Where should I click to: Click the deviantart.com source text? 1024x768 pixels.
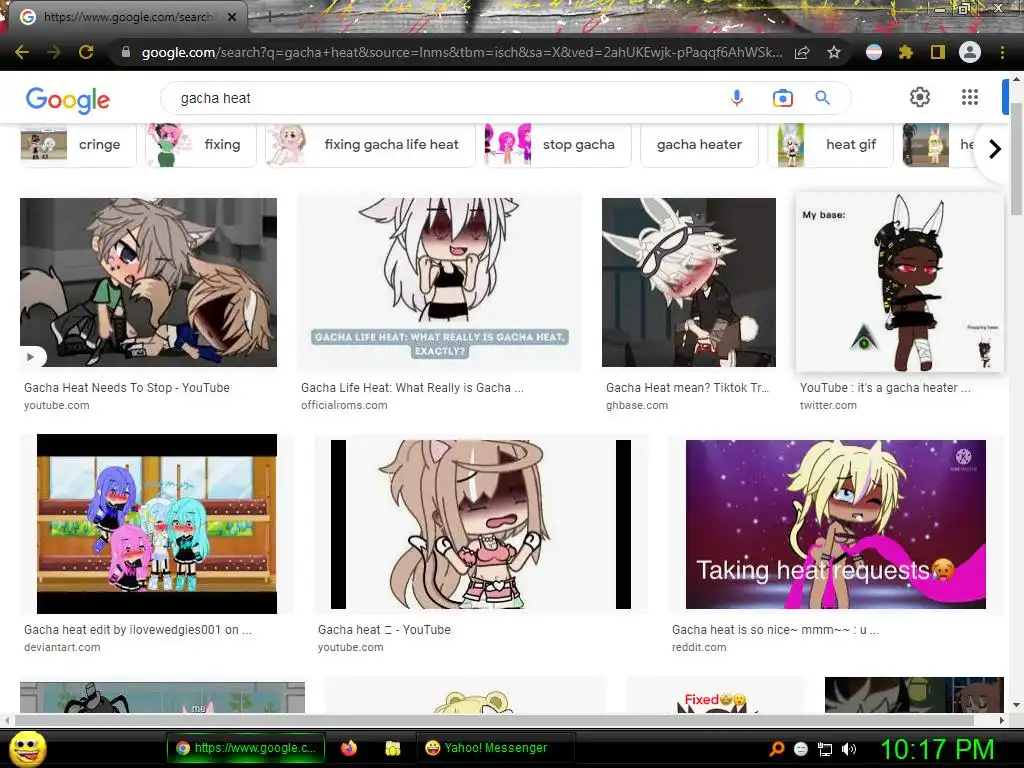point(62,647)
